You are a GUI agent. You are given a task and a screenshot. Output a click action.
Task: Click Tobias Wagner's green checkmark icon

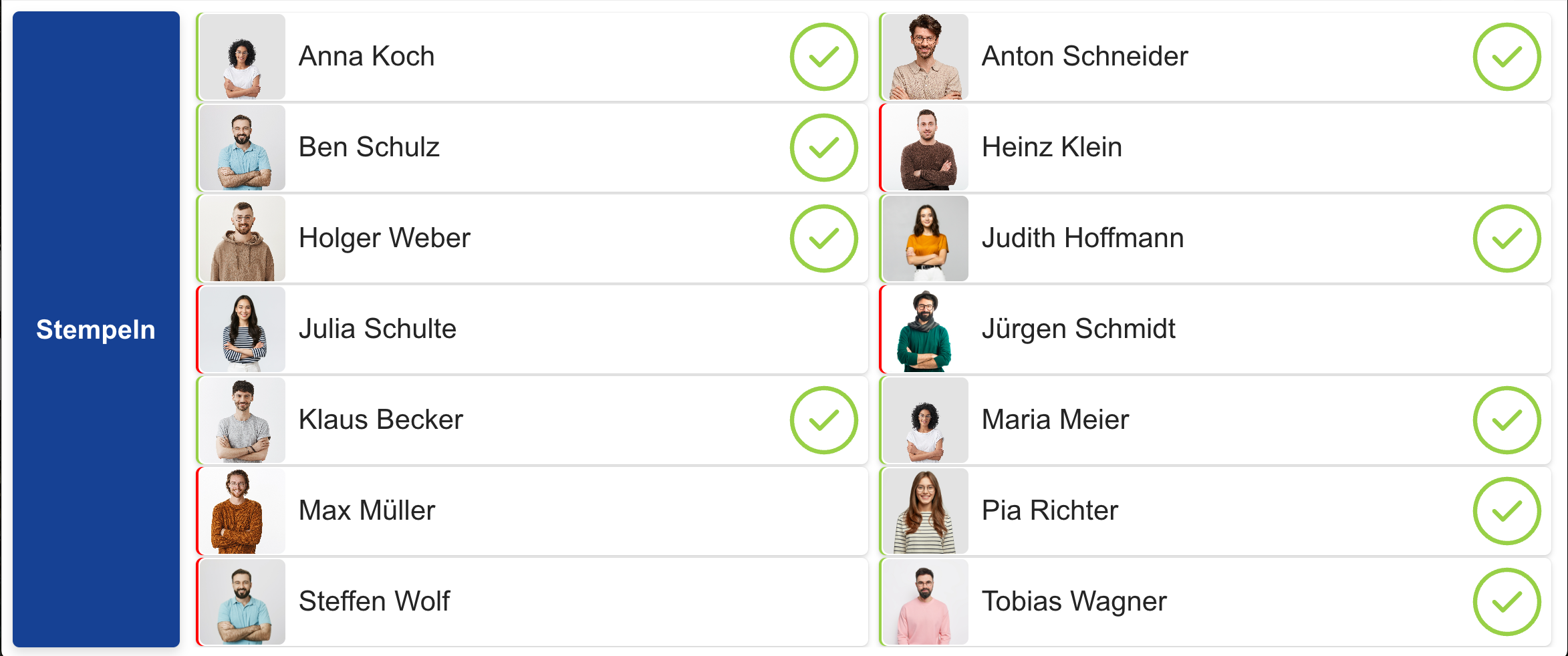click(1507, 602)
